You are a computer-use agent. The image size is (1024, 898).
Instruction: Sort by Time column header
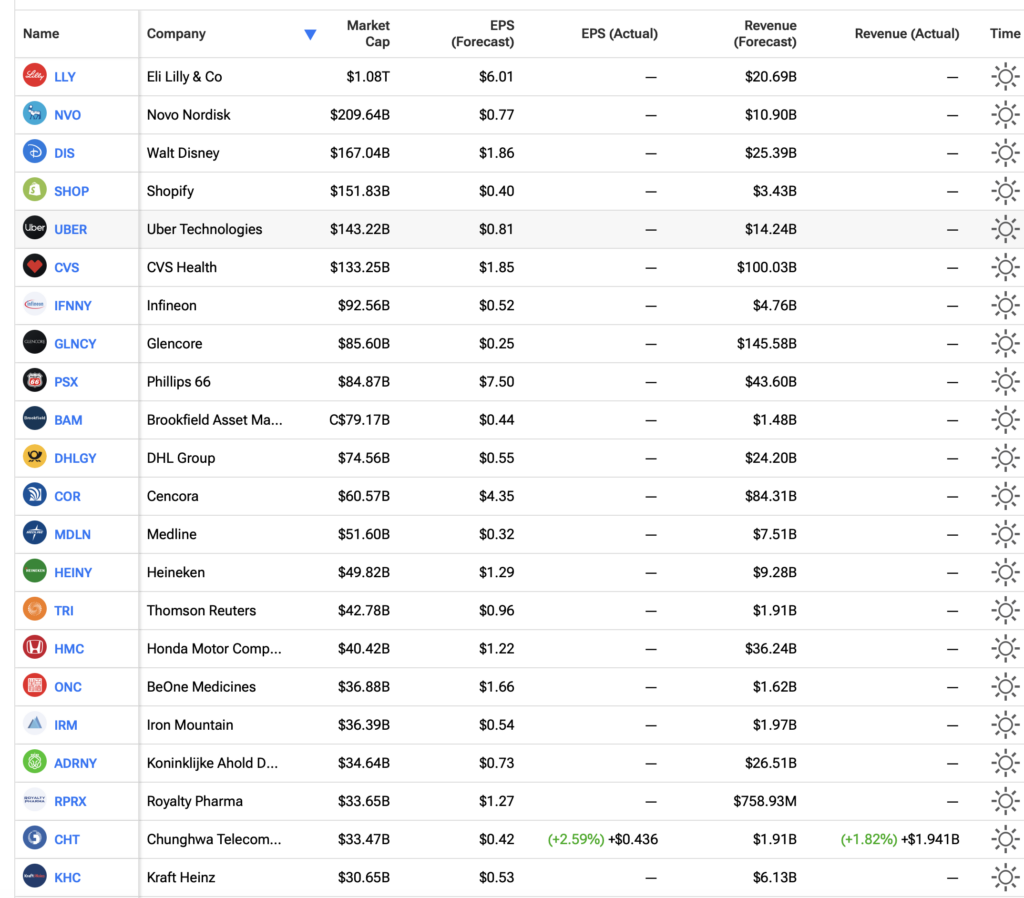(x=1005, y=33)
